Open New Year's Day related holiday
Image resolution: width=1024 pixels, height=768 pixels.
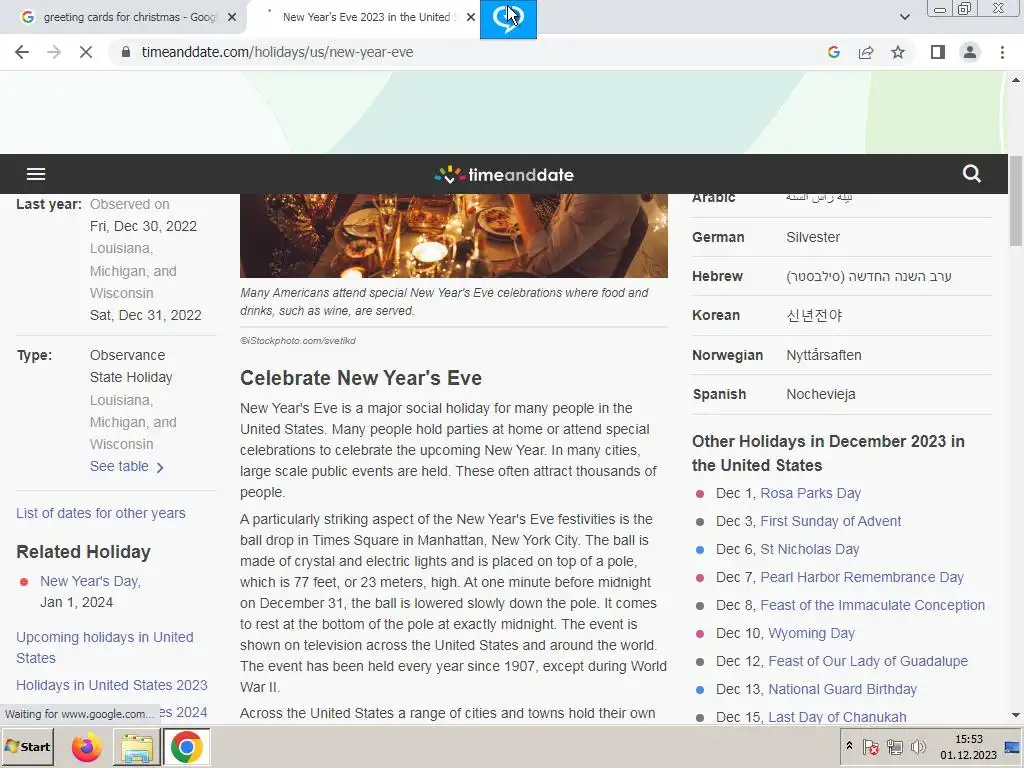(x=90, y=581)
